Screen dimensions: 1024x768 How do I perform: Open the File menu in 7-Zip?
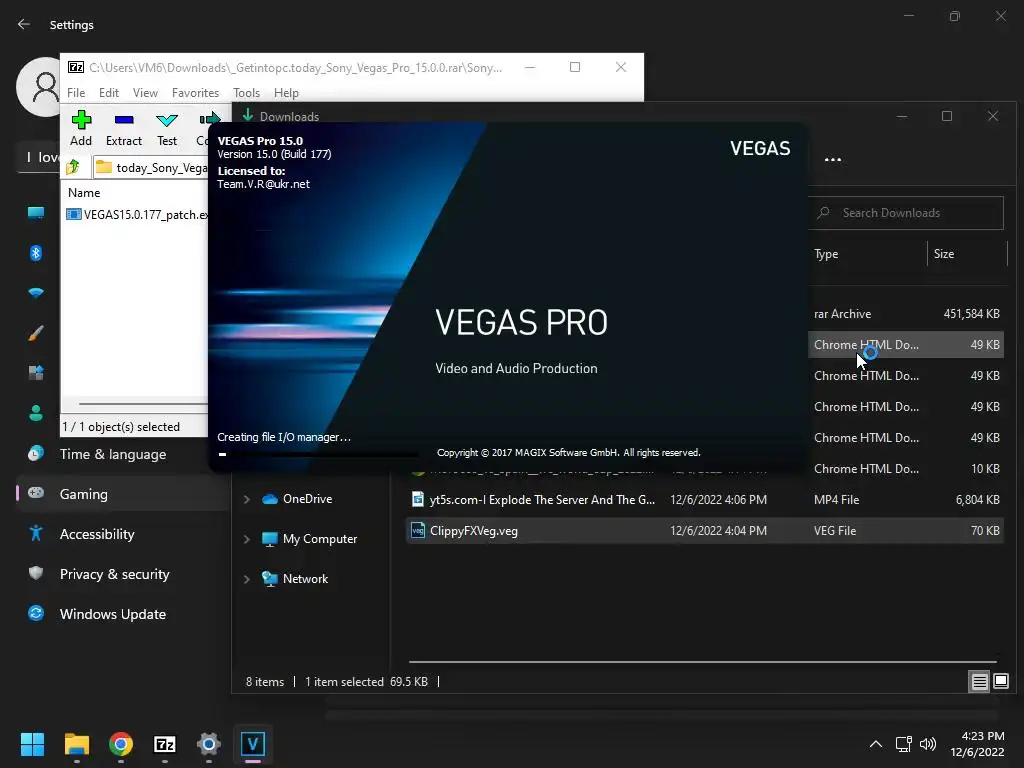coord(76,93)
